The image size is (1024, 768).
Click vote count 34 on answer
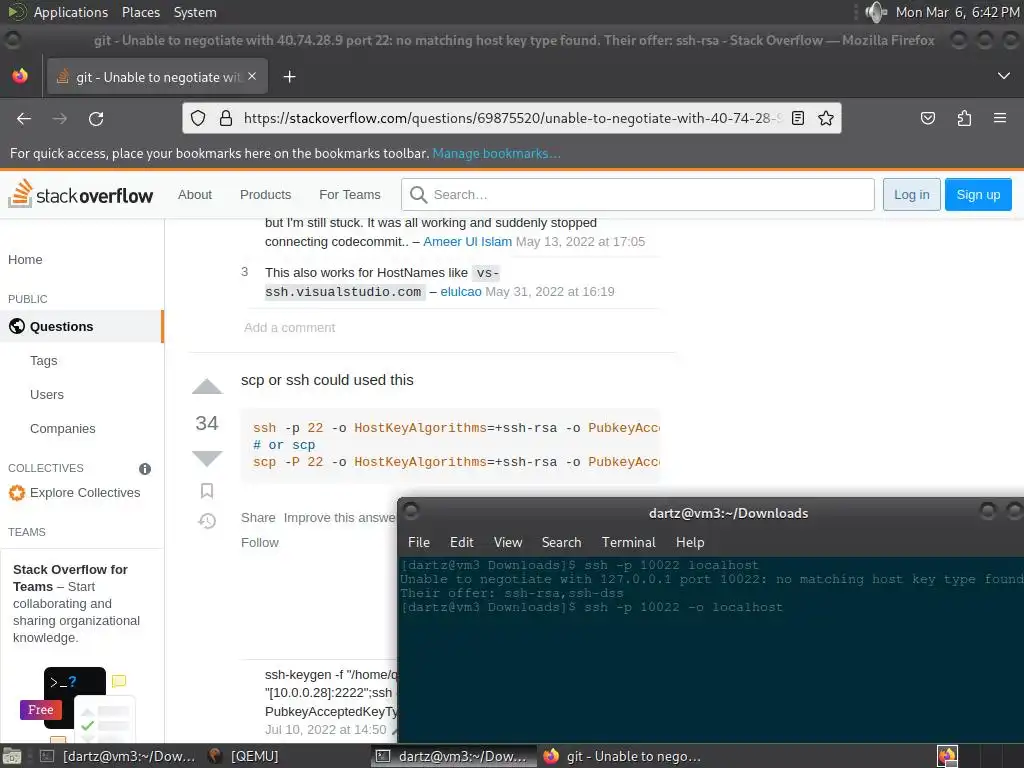coord(207,423)
